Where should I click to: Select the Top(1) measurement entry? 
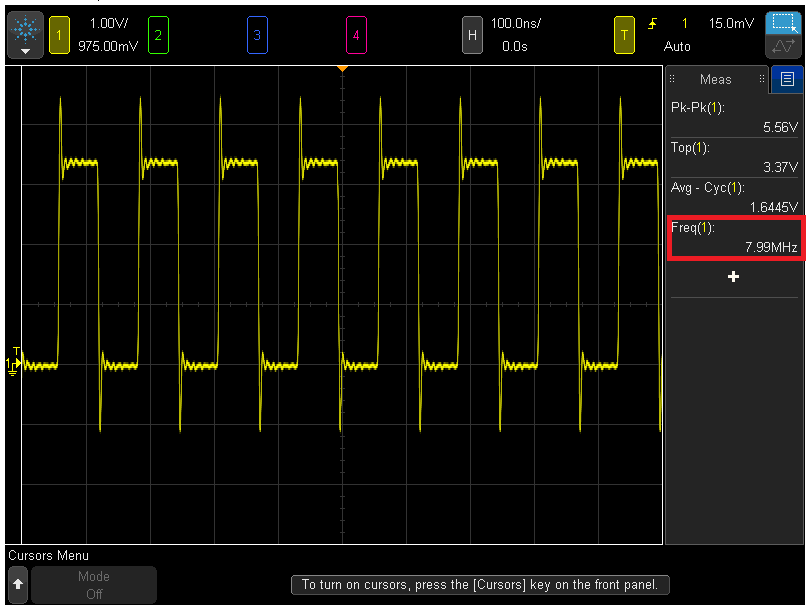click(x=734, y=158)
